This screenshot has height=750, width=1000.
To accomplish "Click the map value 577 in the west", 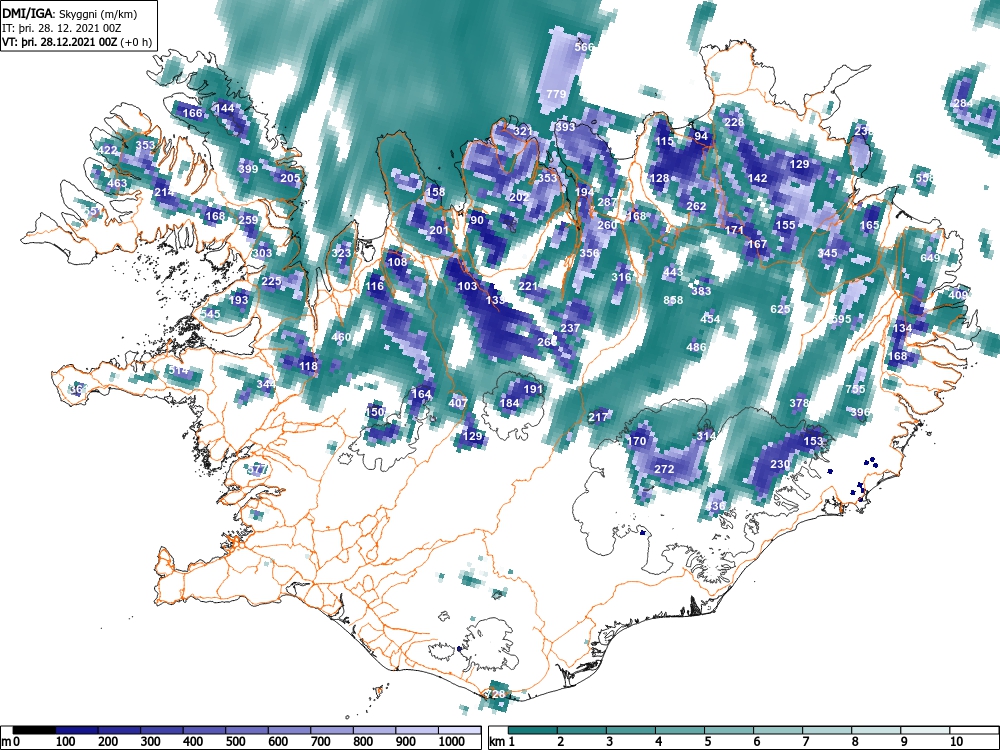I will [257, 469].
